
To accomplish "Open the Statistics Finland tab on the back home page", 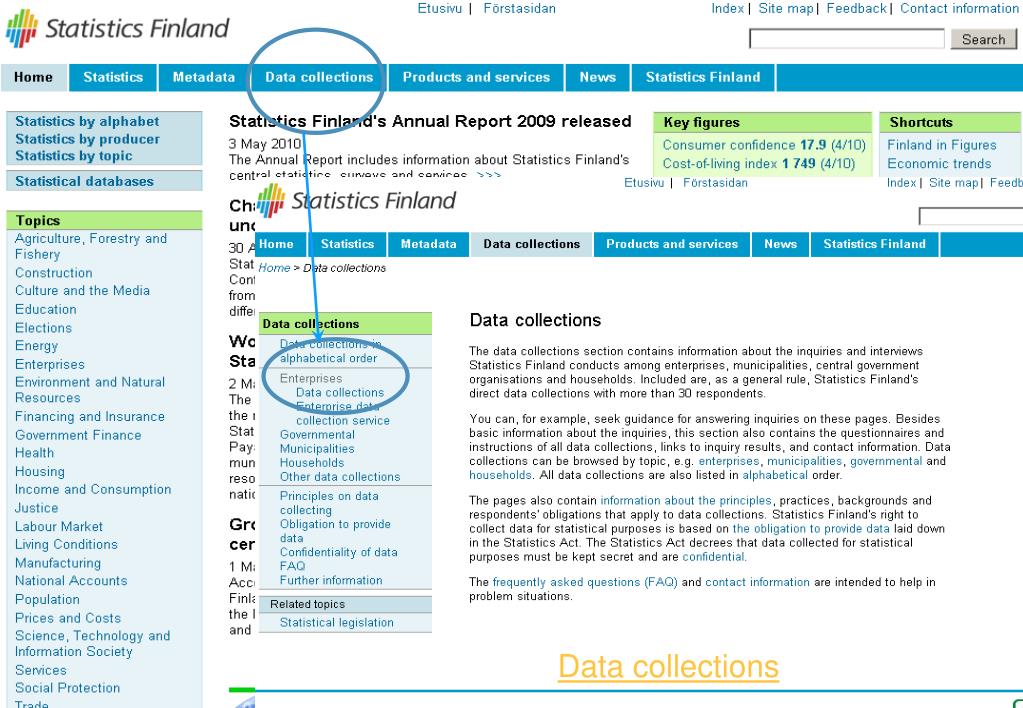I will [703, 77].
